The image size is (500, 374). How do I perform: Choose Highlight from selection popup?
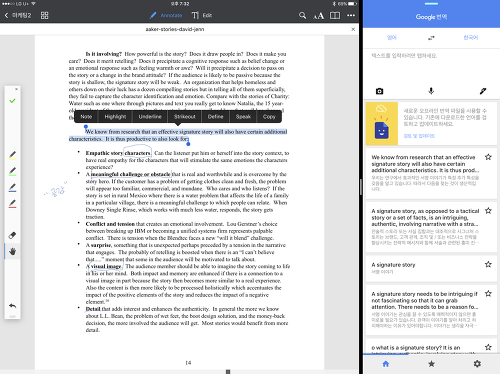pos(115,117)
